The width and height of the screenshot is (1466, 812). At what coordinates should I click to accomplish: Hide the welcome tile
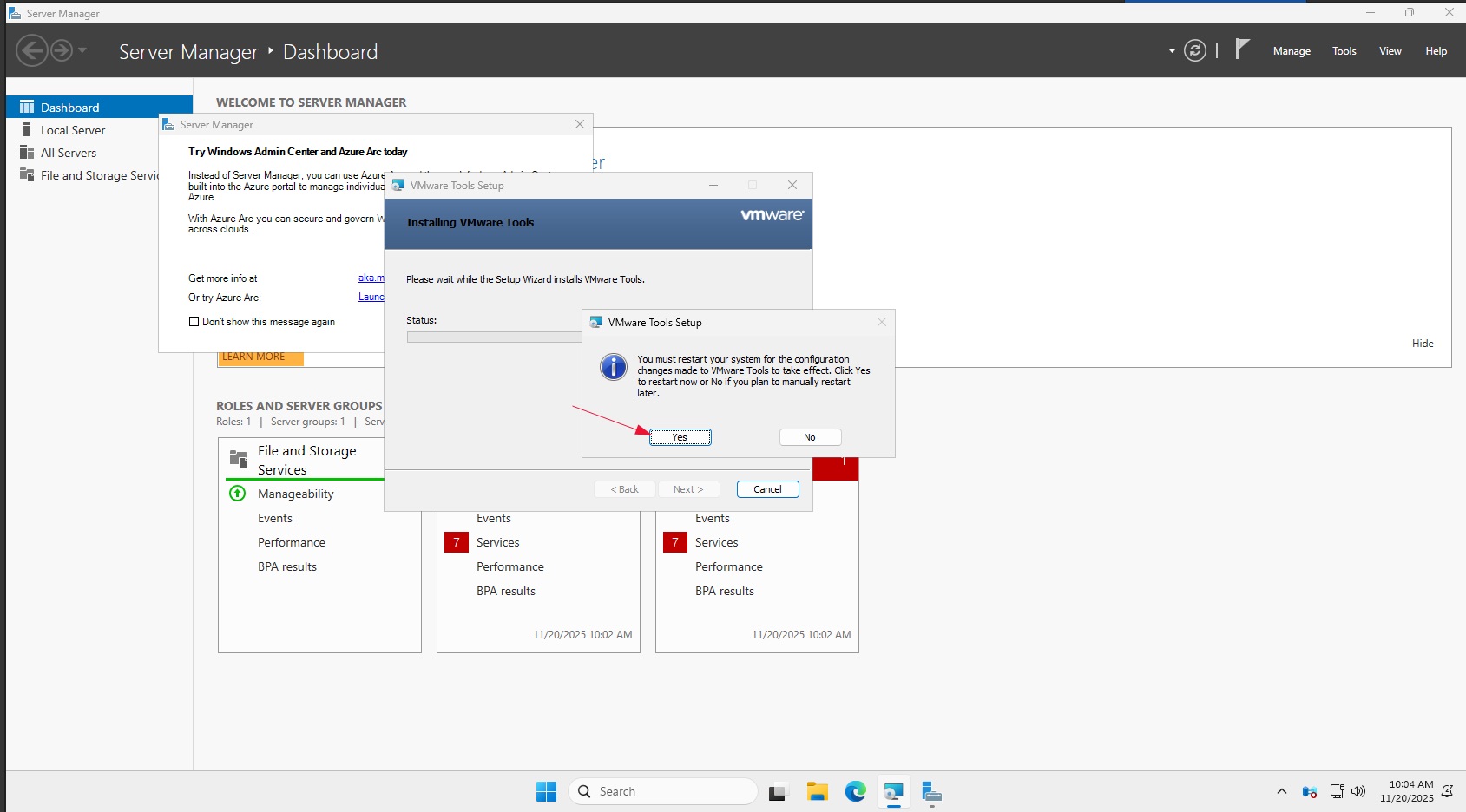click(x=1422, y=344)
